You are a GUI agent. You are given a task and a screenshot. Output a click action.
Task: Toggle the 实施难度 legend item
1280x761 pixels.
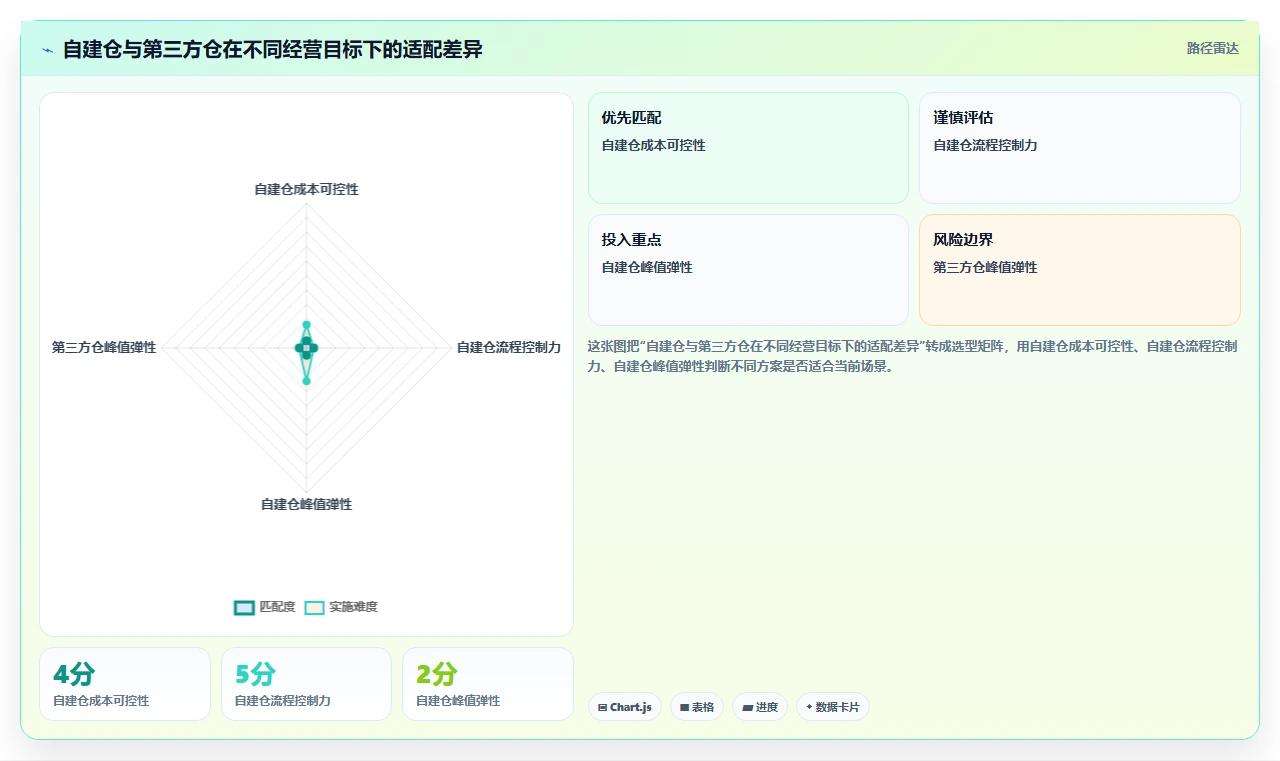(x=341, y=607)
